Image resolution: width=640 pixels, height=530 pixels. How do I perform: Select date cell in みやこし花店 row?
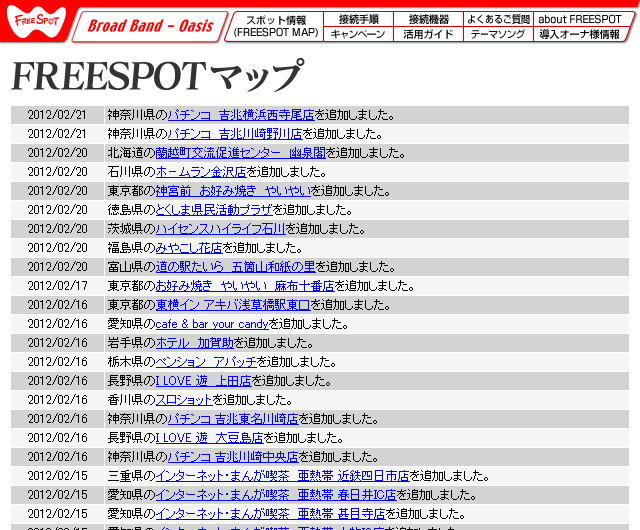(58, 248)
